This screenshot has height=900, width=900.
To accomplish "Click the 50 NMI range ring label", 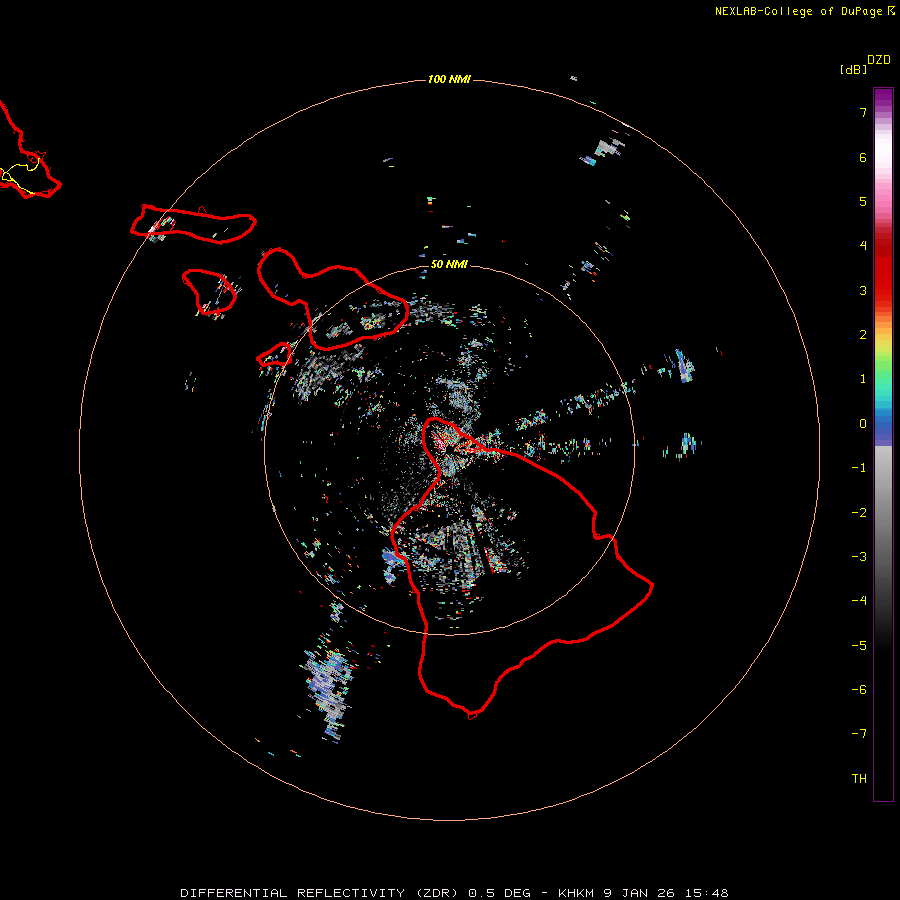I will coord(449,264).
